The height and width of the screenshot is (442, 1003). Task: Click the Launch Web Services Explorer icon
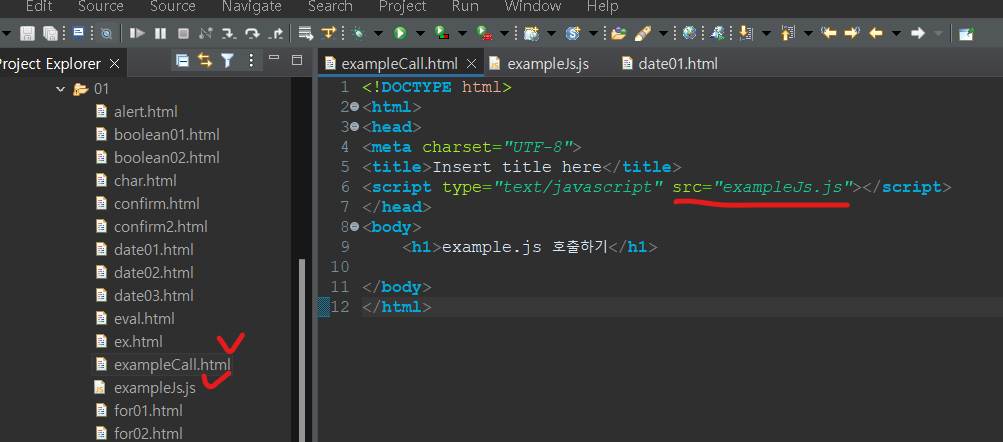718,33
